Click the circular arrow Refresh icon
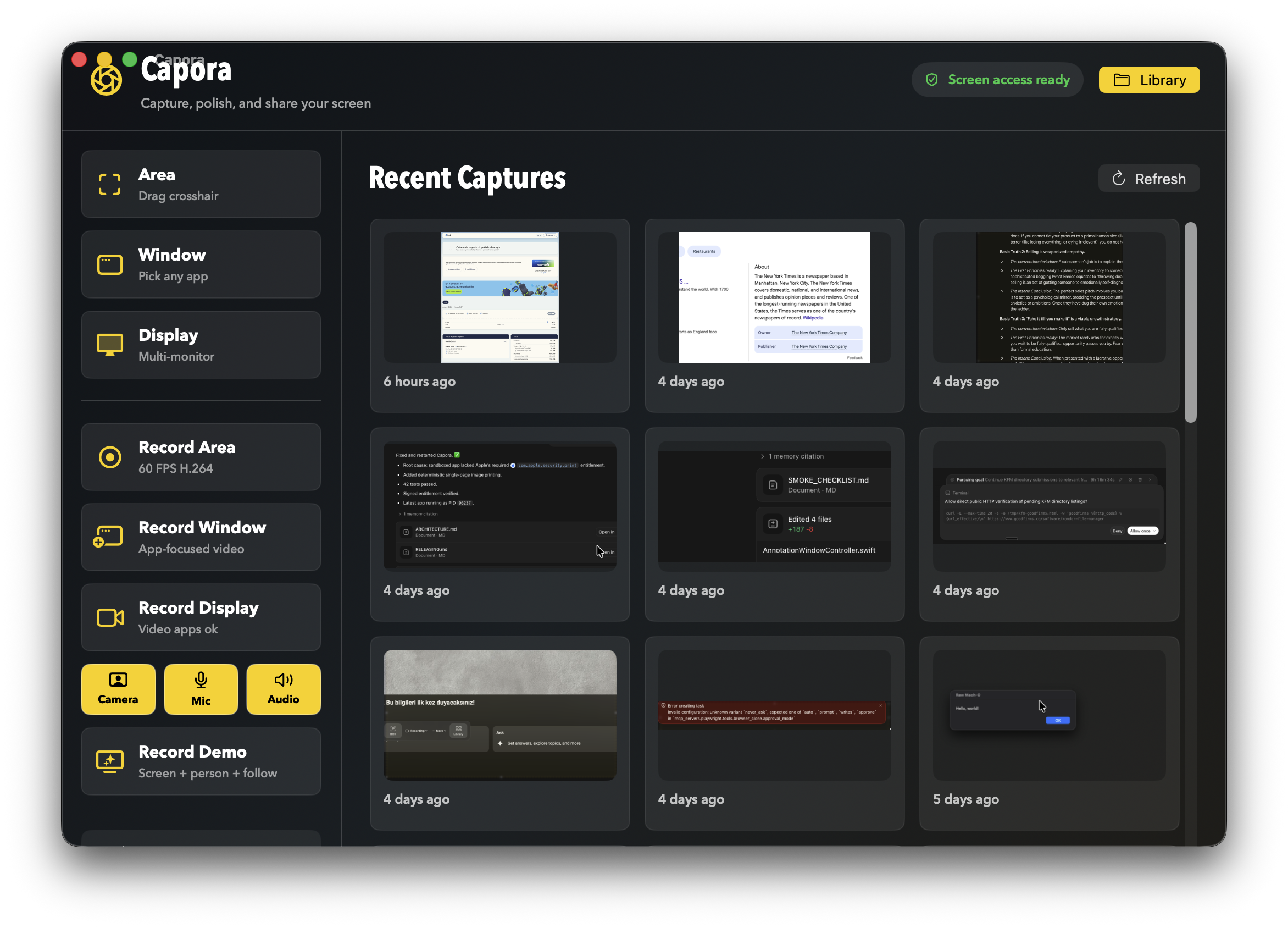The height and width of the screenshot is (928, 1288). pyautogui.click(x=1119, y=179)
